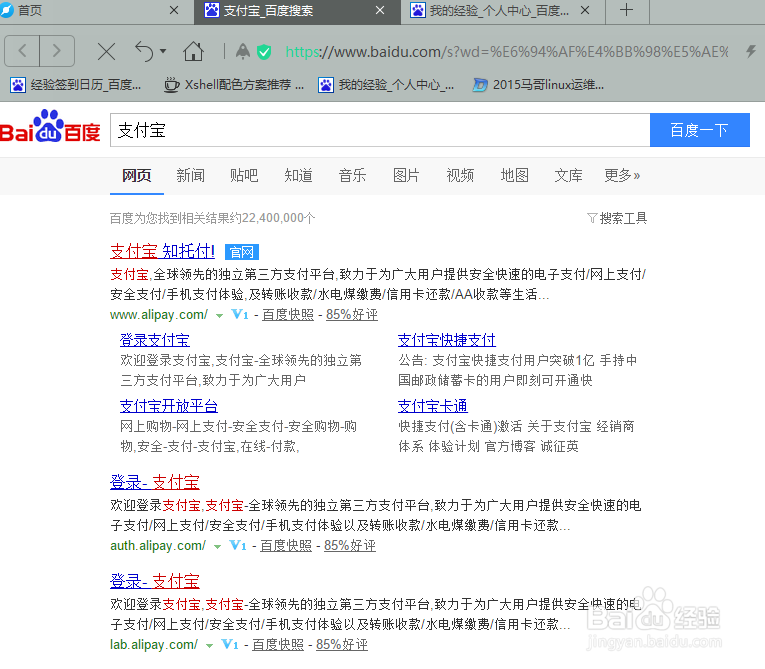Open 登录-支付宝 result for auth.alipay.com
This screenshot has height=669, width=765.
[x=155, y=483]
